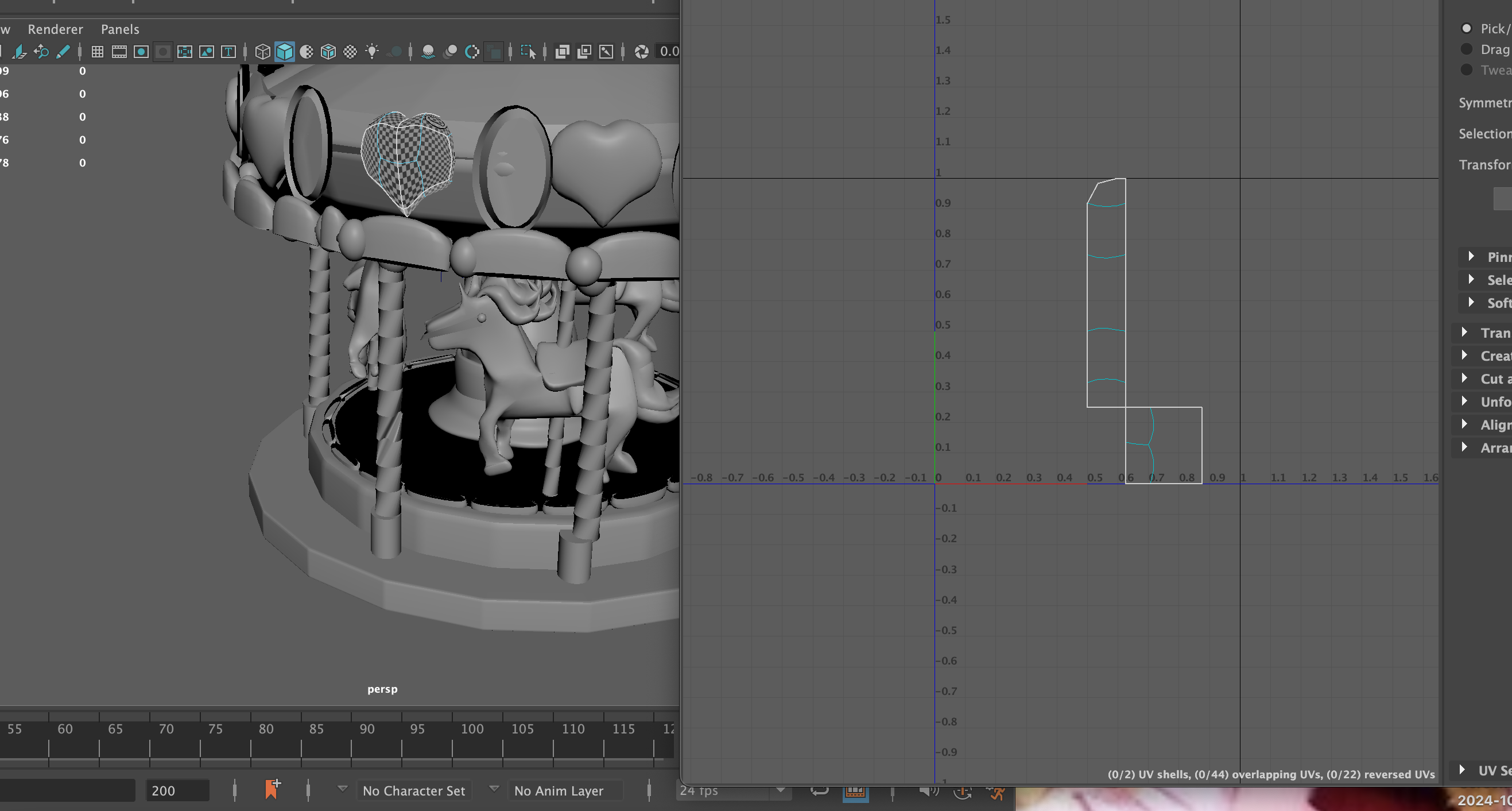This screenshot has height=811, width=1512.
Task: Click the 2D pan/zoom icon
Action: [41, 52]
